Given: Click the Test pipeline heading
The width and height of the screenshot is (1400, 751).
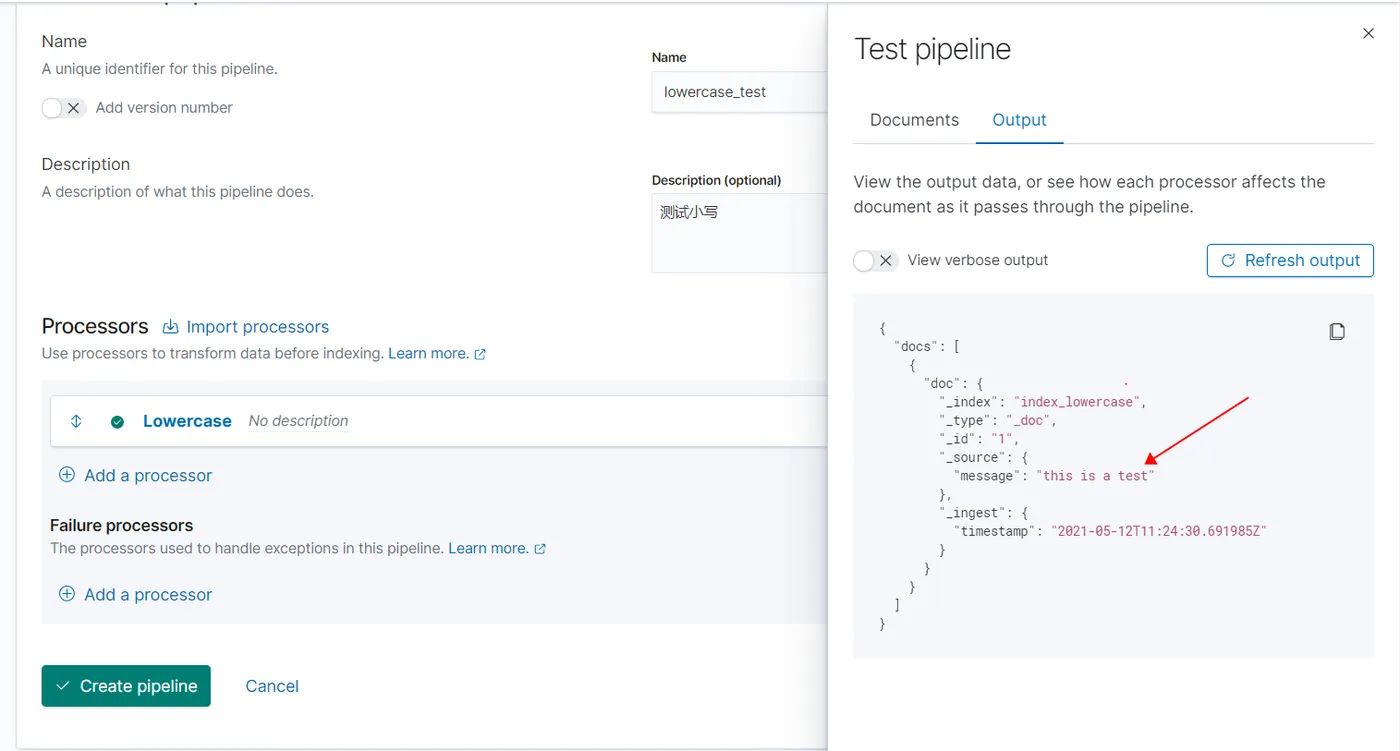Looking at the screenshot, I should tap(932, 49).
